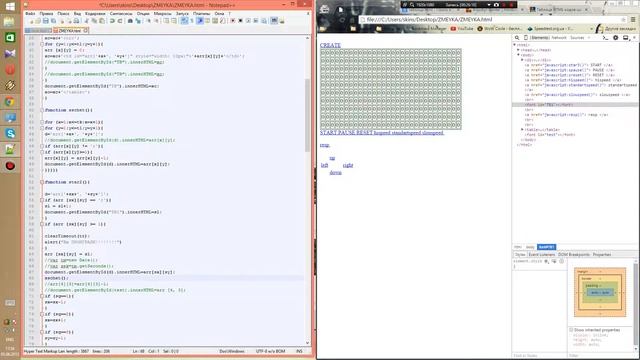Toggle device mode icon in DevTools

pos(526,38)
